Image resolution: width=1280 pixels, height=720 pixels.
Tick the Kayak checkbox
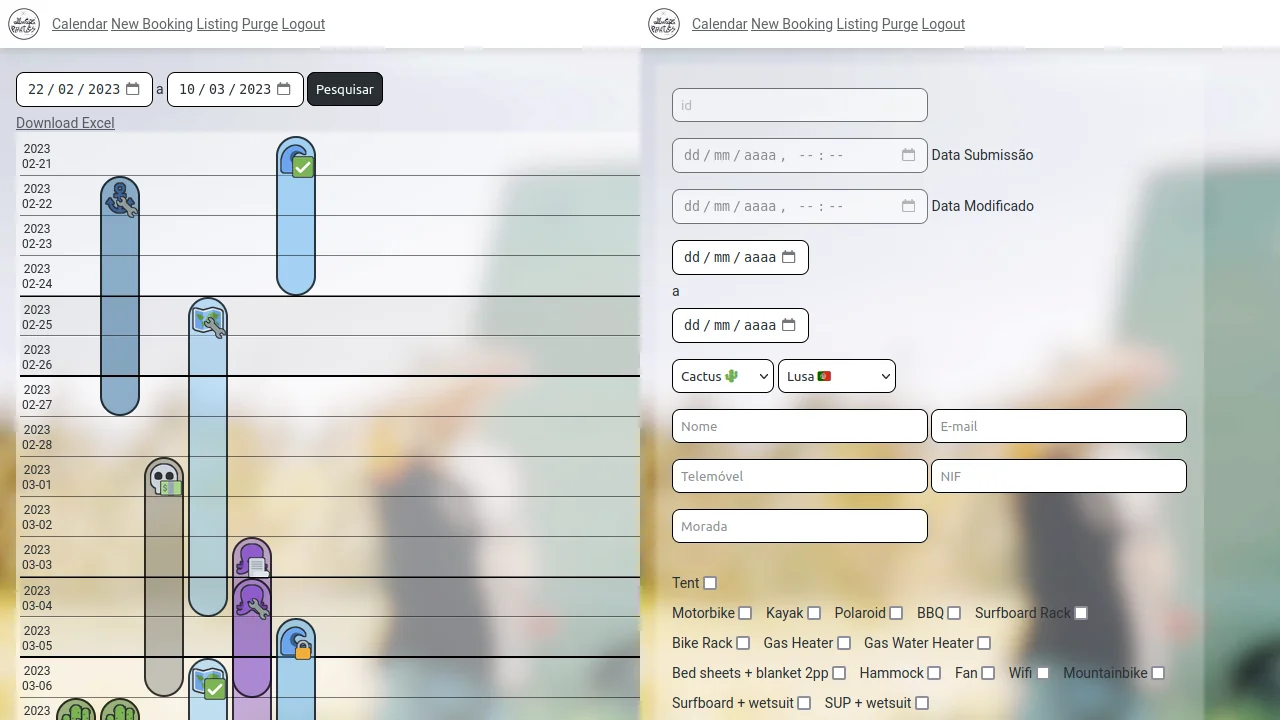coord(814,613)
